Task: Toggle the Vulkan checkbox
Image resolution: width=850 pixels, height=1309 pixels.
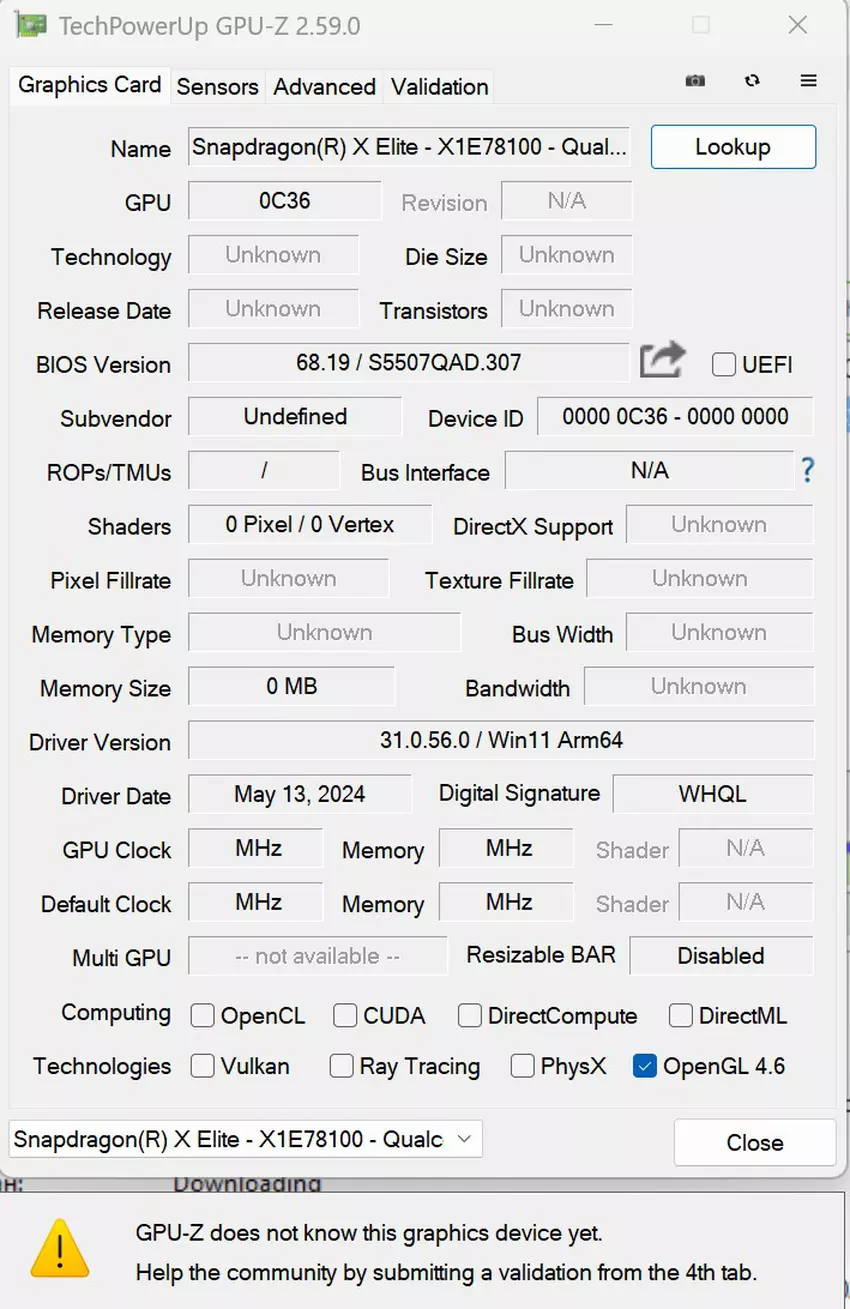Action: (x=203, y=1066)
